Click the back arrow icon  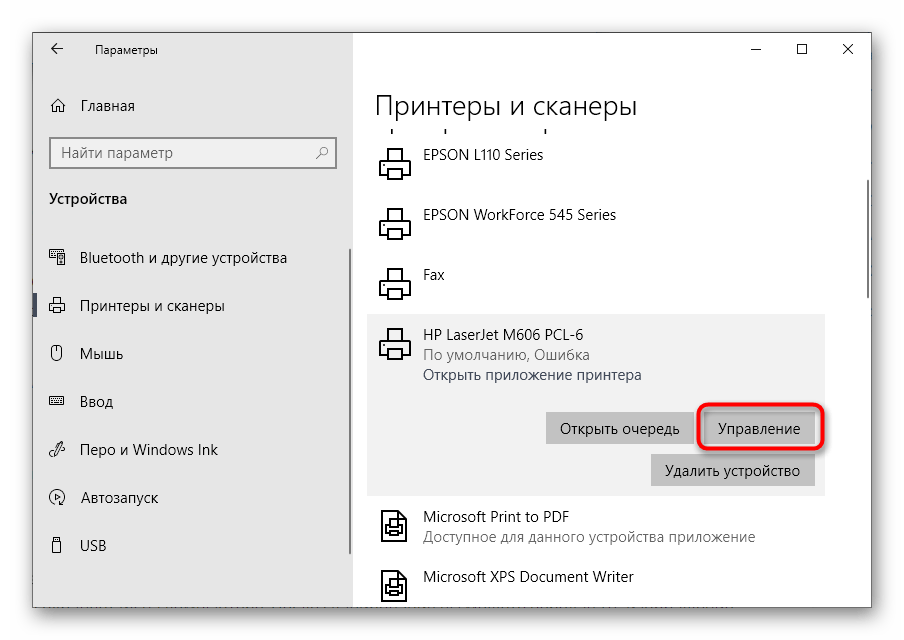point(57,49)
